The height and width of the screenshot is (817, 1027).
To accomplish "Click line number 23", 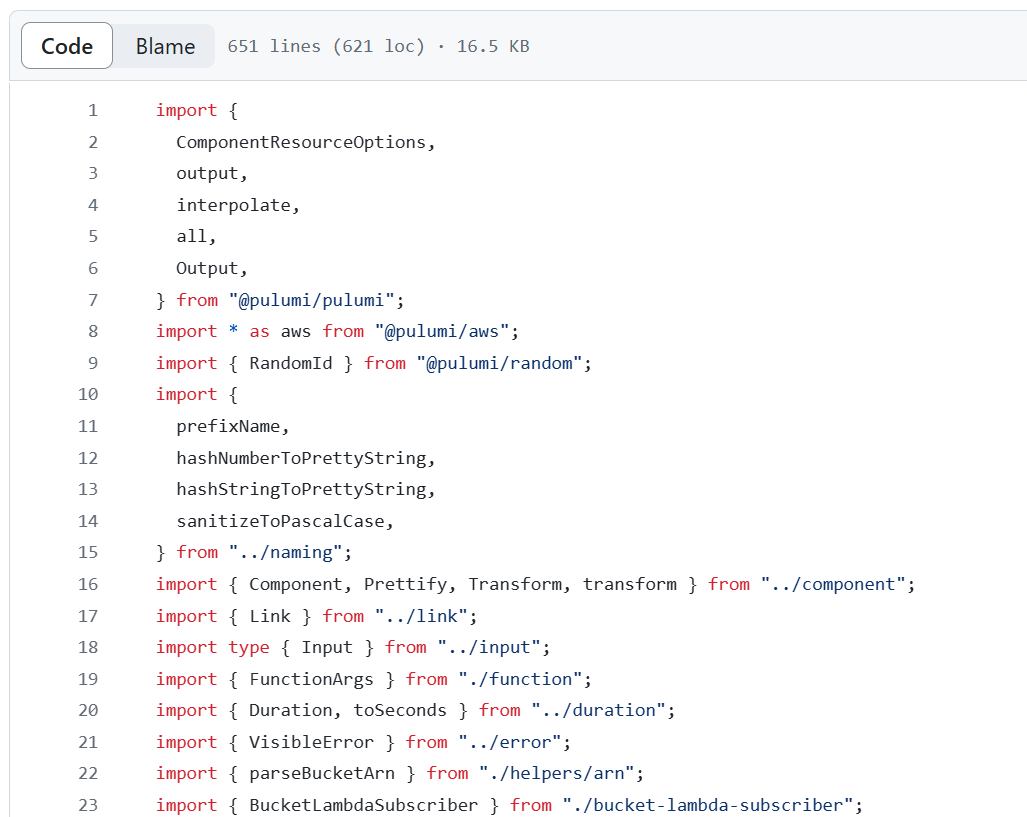I will [x=87, y=805].
